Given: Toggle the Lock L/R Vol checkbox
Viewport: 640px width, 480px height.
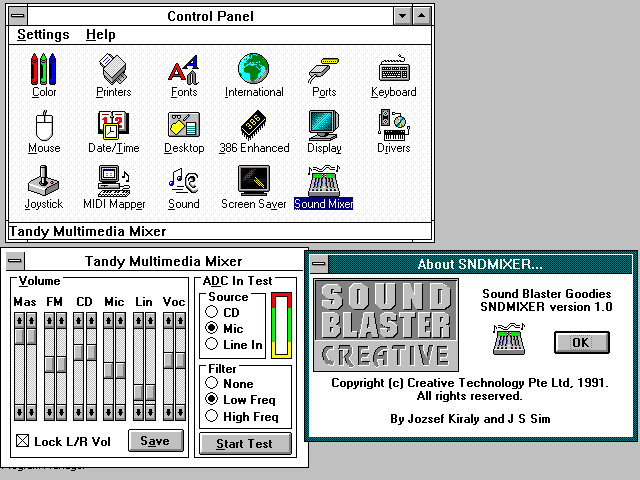Looking at the screenshot, I should click(x=24, y=441).
